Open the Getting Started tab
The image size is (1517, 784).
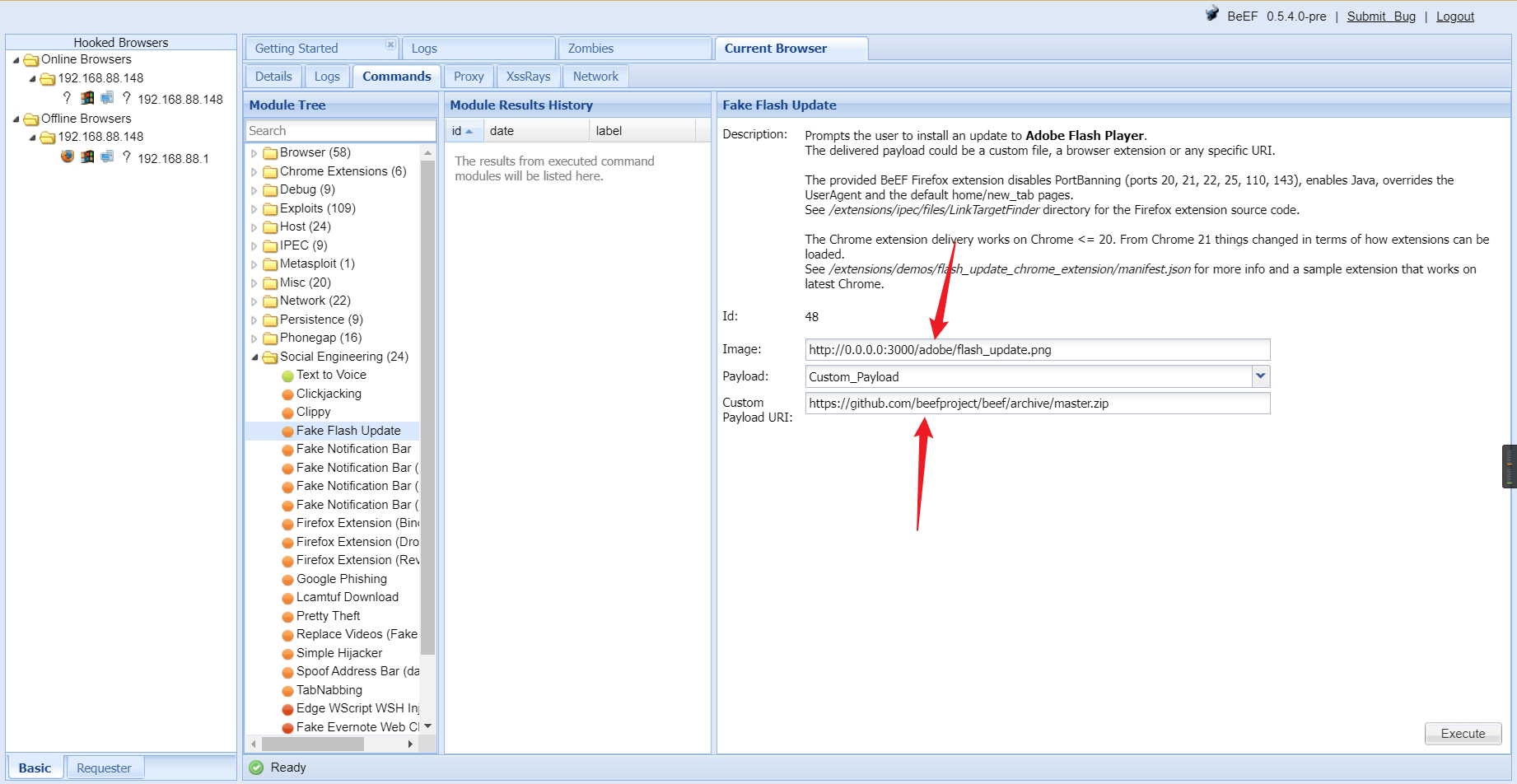pos(321,49)
